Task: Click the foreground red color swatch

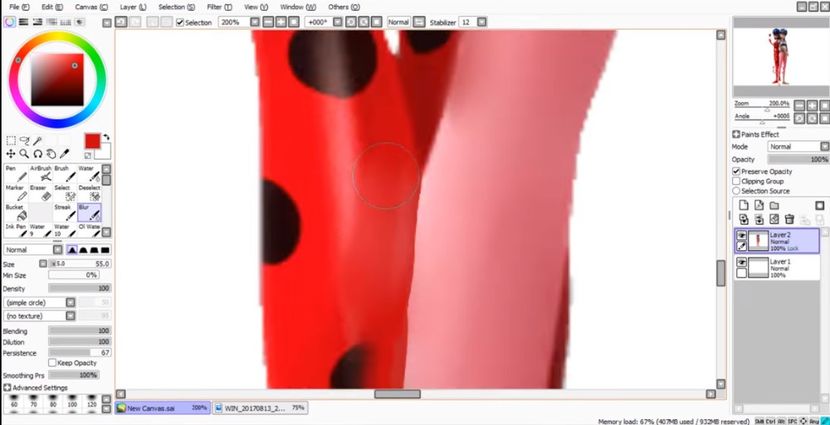Action: point(92,141)
